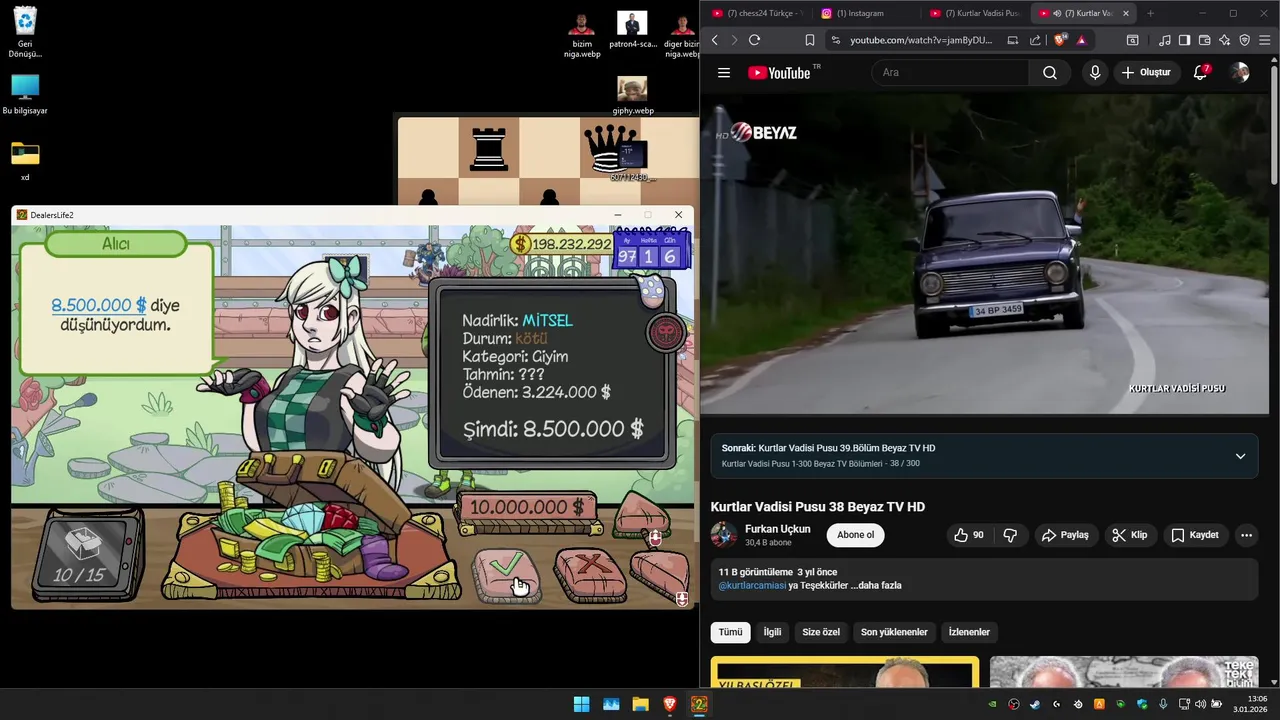This screenshot has height=720, width=1280.
Task: Open YouTube notifications bell
Action: click(x=1201, y=73)
